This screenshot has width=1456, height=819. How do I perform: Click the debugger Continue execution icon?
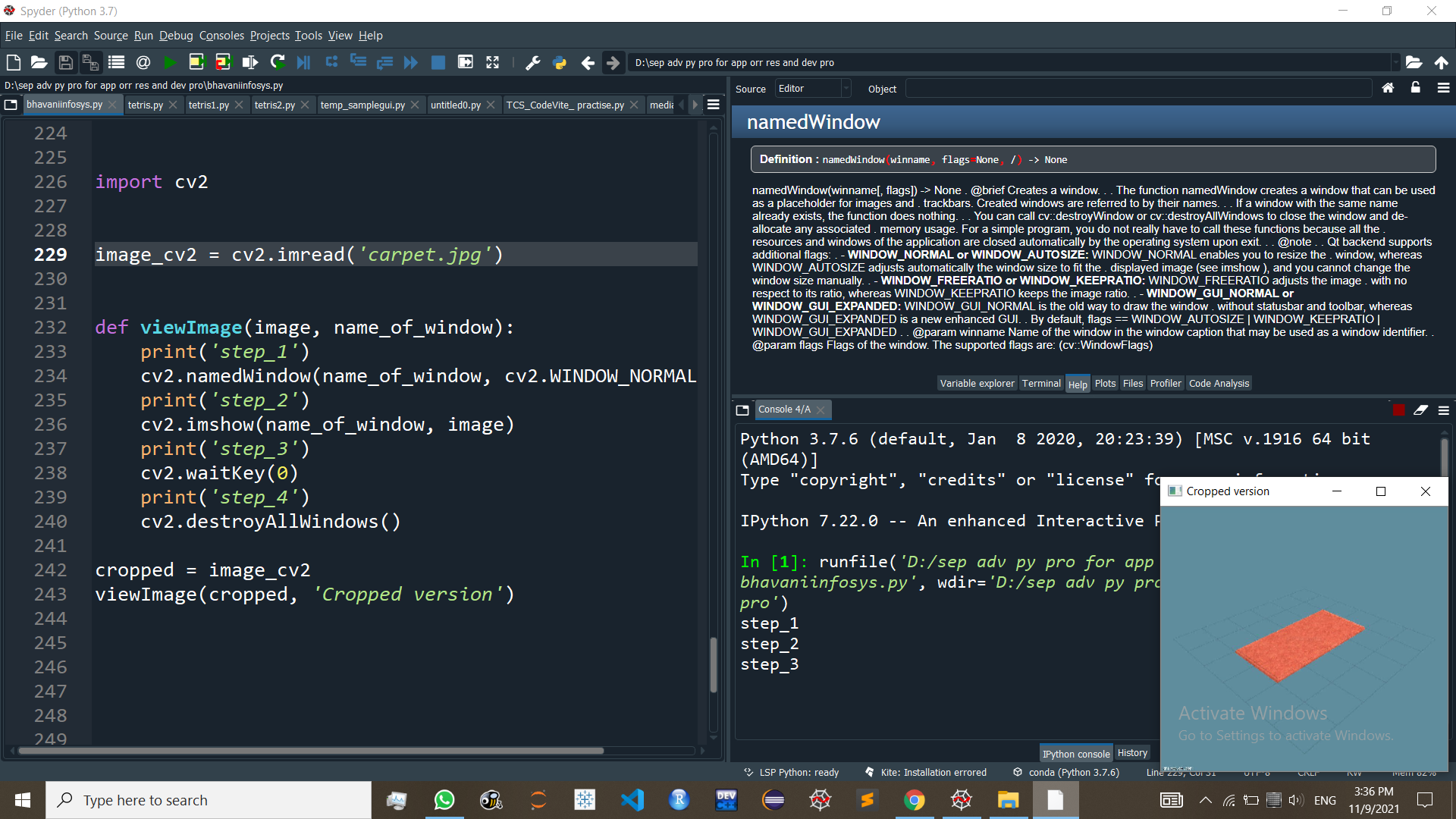coord(411,62)
